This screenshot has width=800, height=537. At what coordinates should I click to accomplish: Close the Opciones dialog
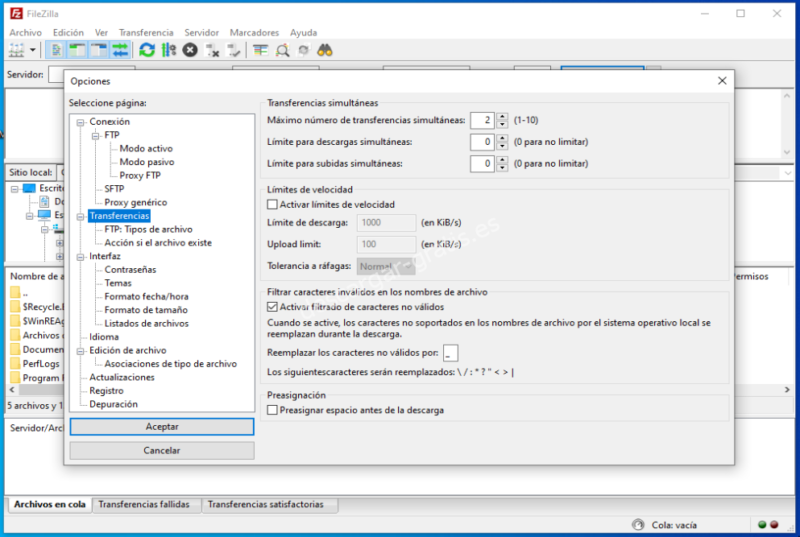point(722,81)
